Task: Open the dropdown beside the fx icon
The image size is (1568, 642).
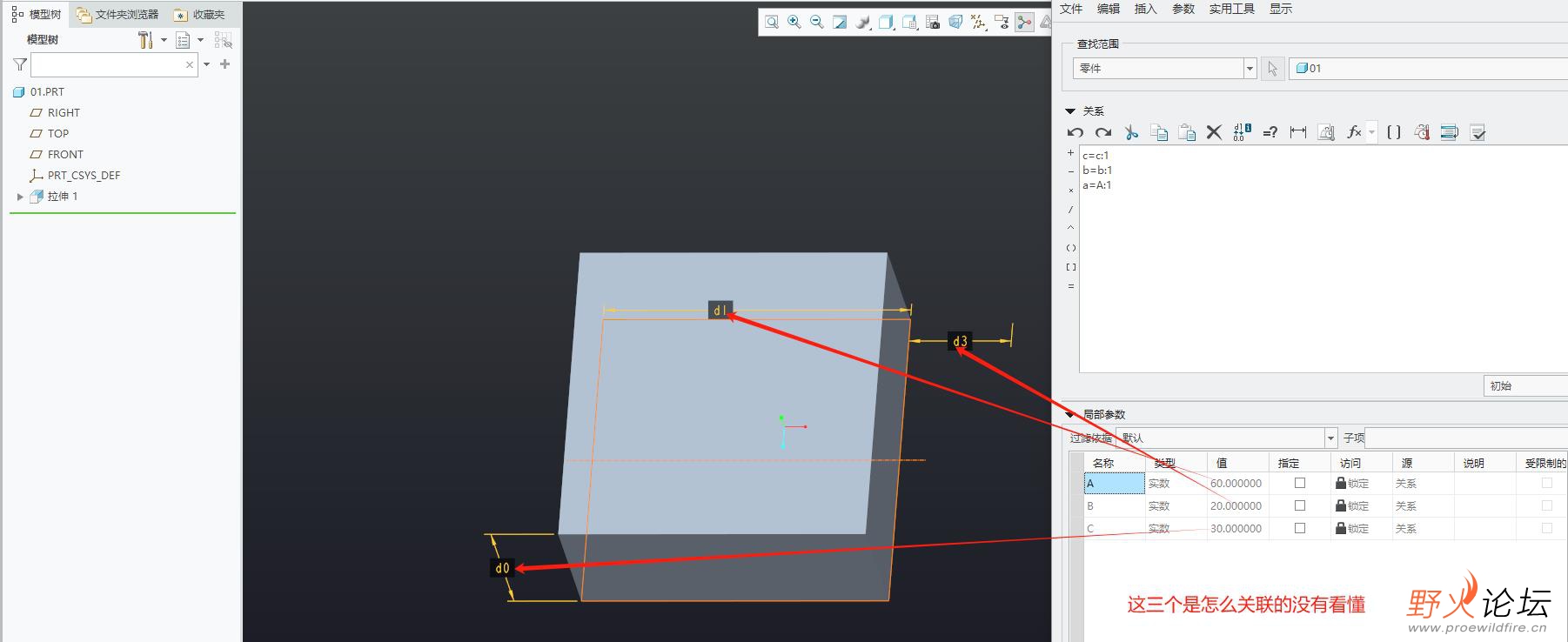Action: coord(1371,132)
